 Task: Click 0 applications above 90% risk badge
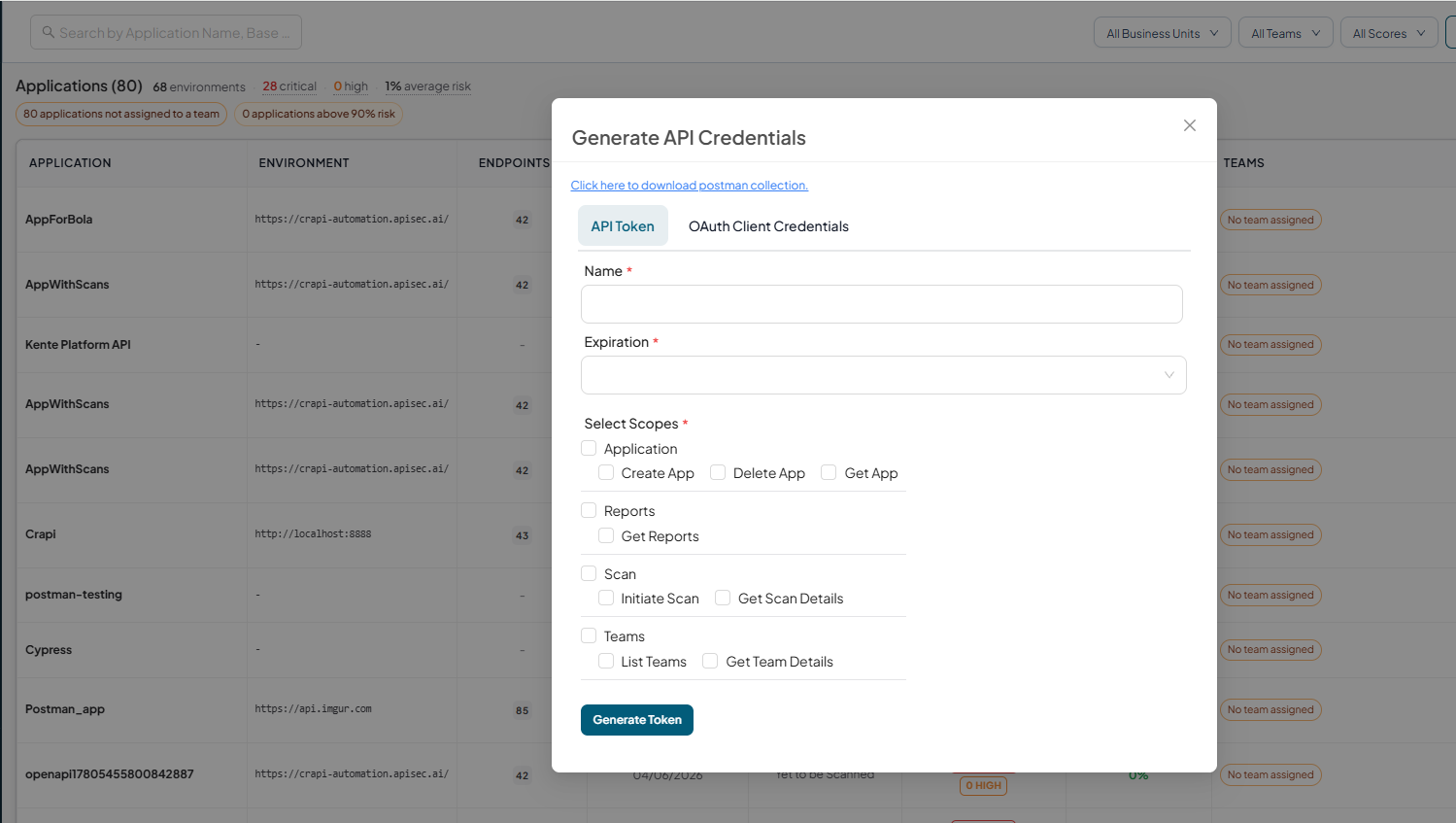click(x=319, y=114)
